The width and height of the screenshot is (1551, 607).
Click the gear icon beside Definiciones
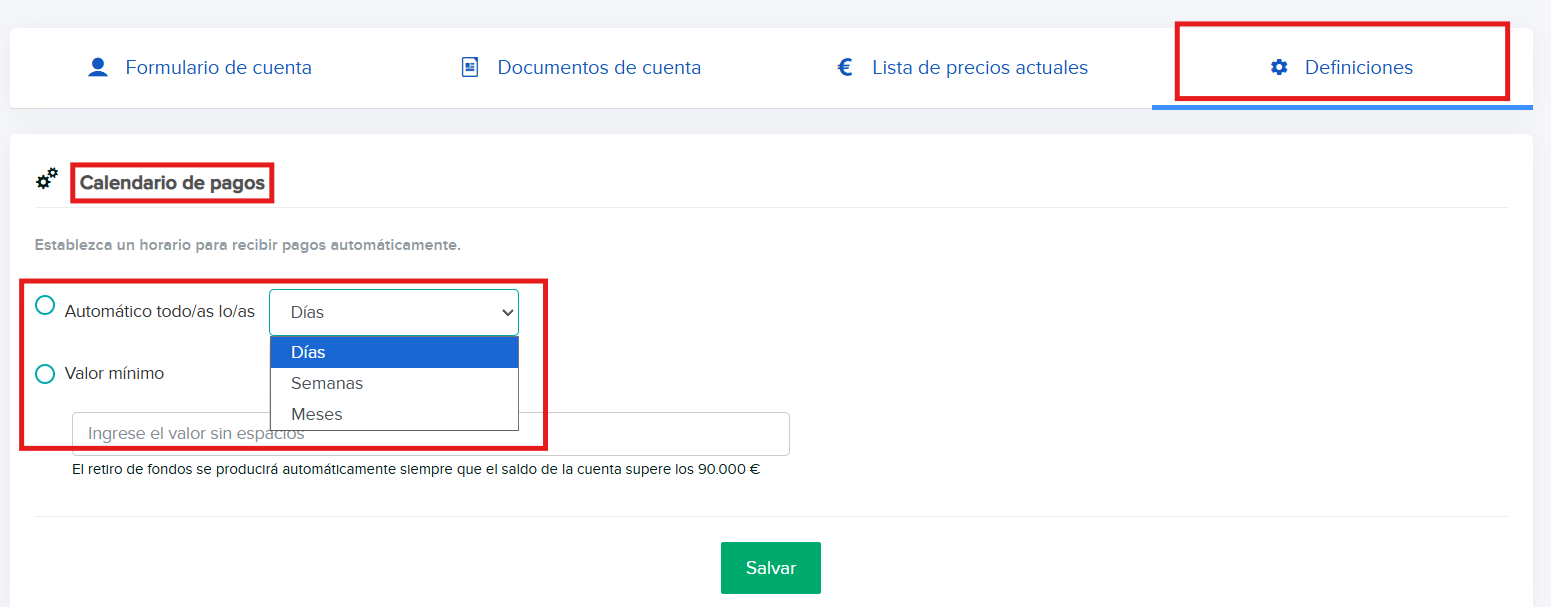click(x=1278, y=68)
